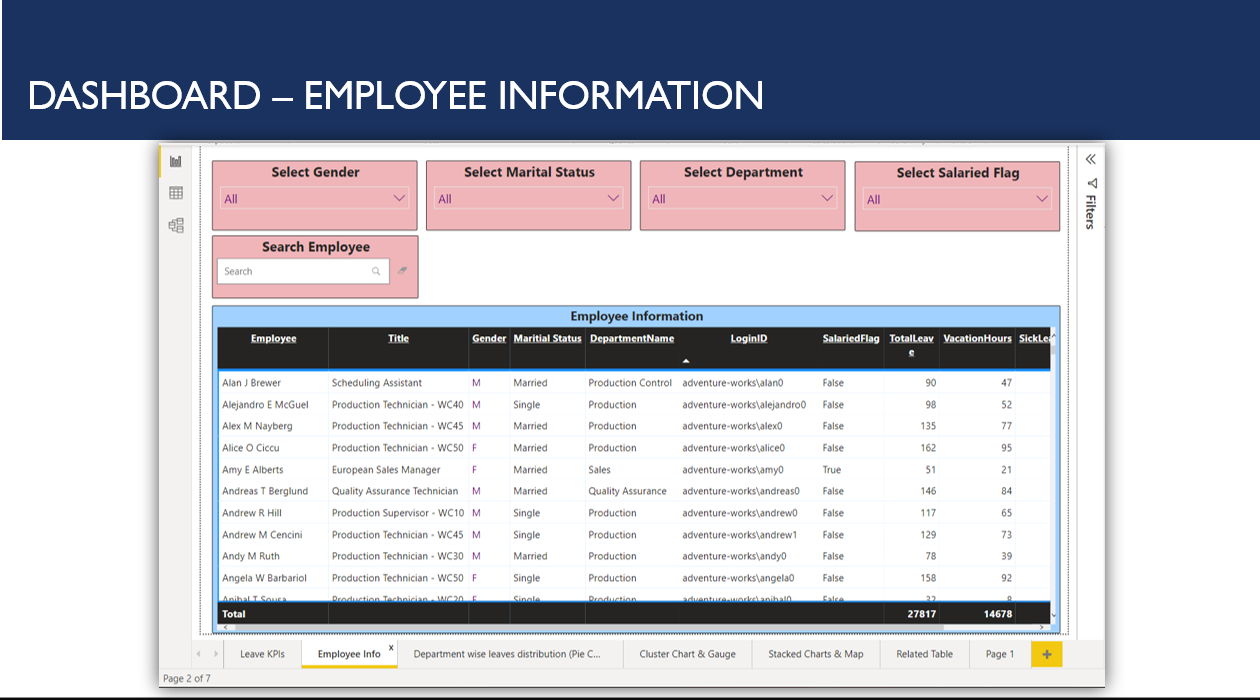Open the Stacked Charts & Map tab

815,654
